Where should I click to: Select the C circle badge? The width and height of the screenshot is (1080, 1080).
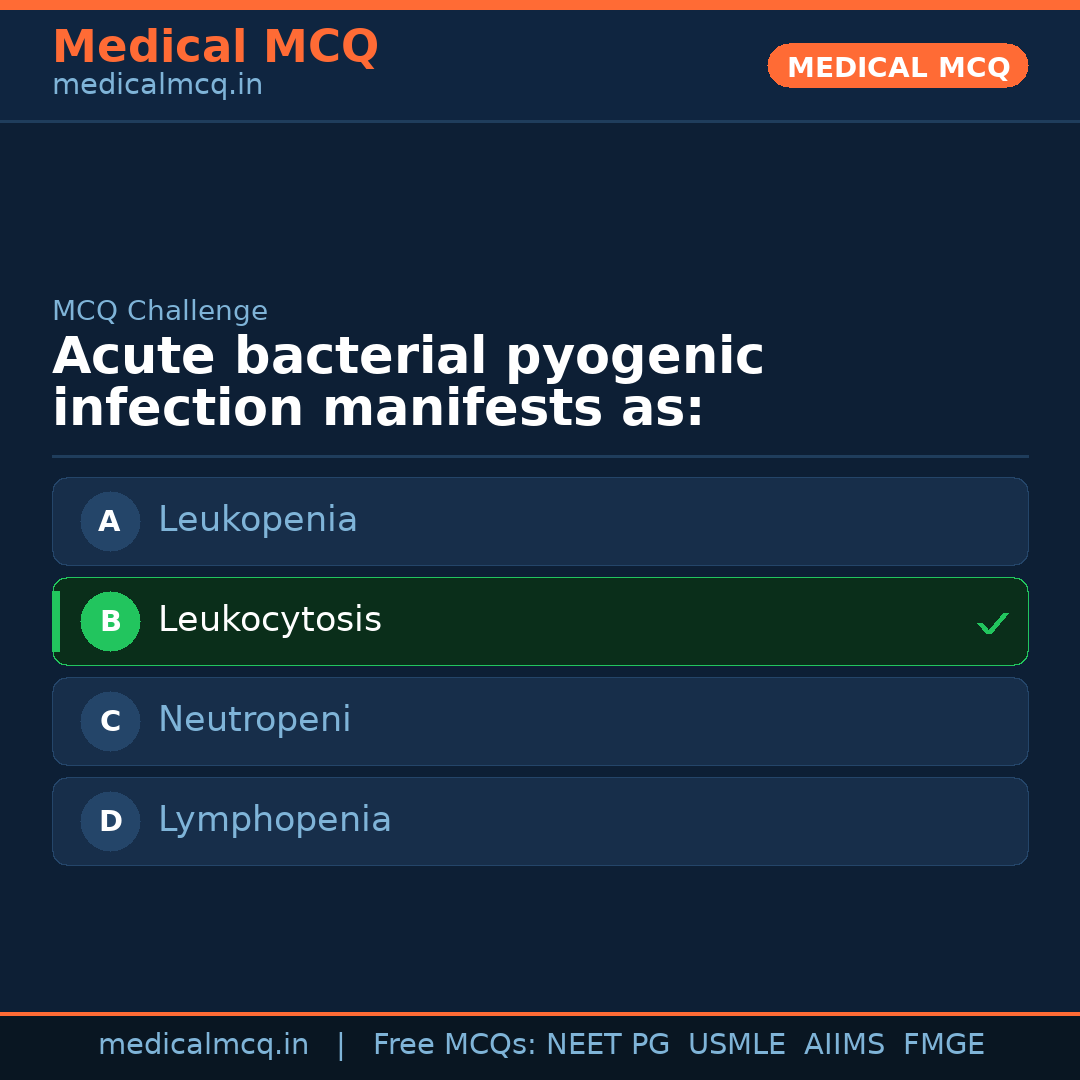[110, 721]
